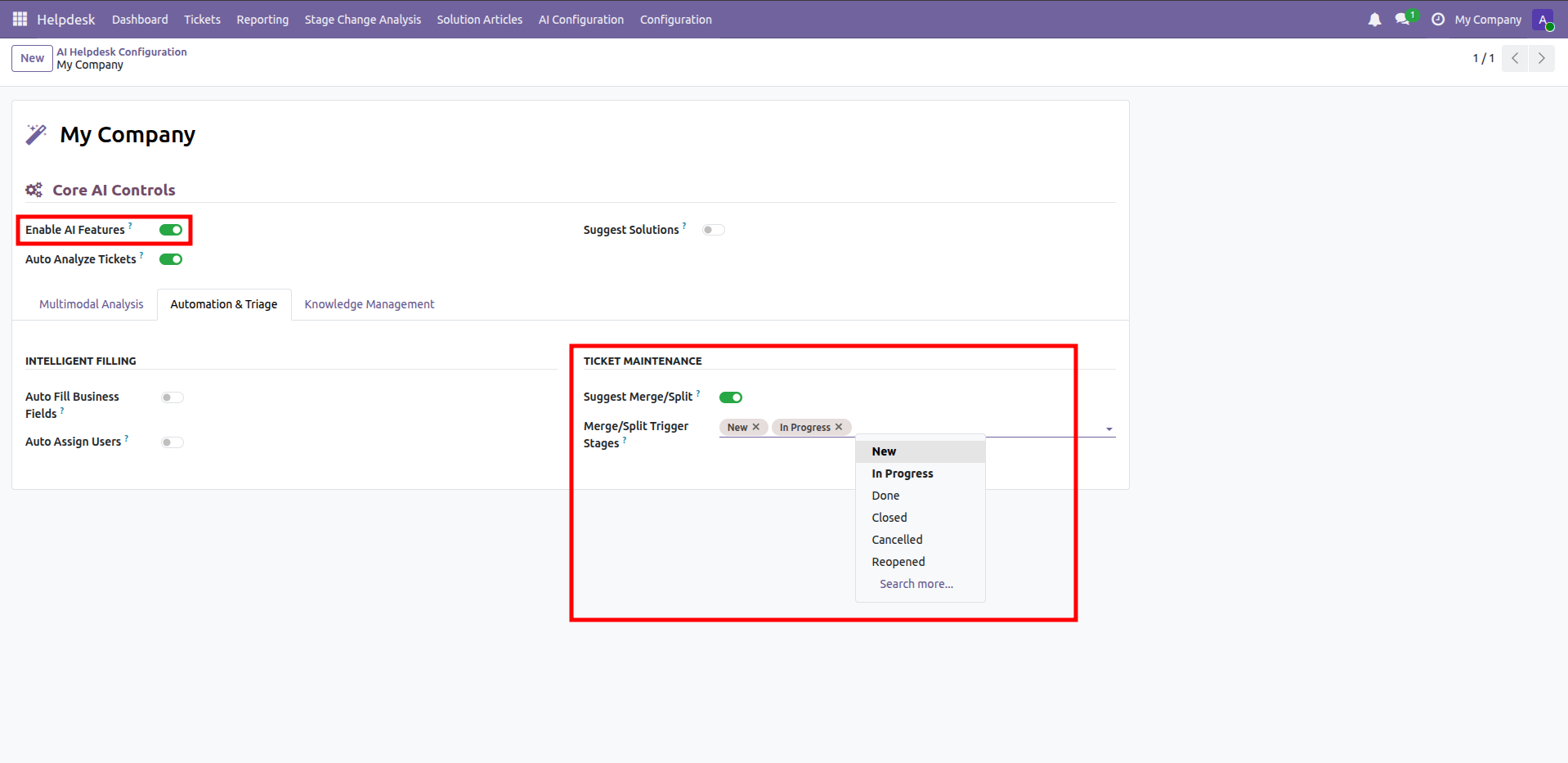Enable the Suggest Solutions toggle
1568x763 pixels.
714,230
